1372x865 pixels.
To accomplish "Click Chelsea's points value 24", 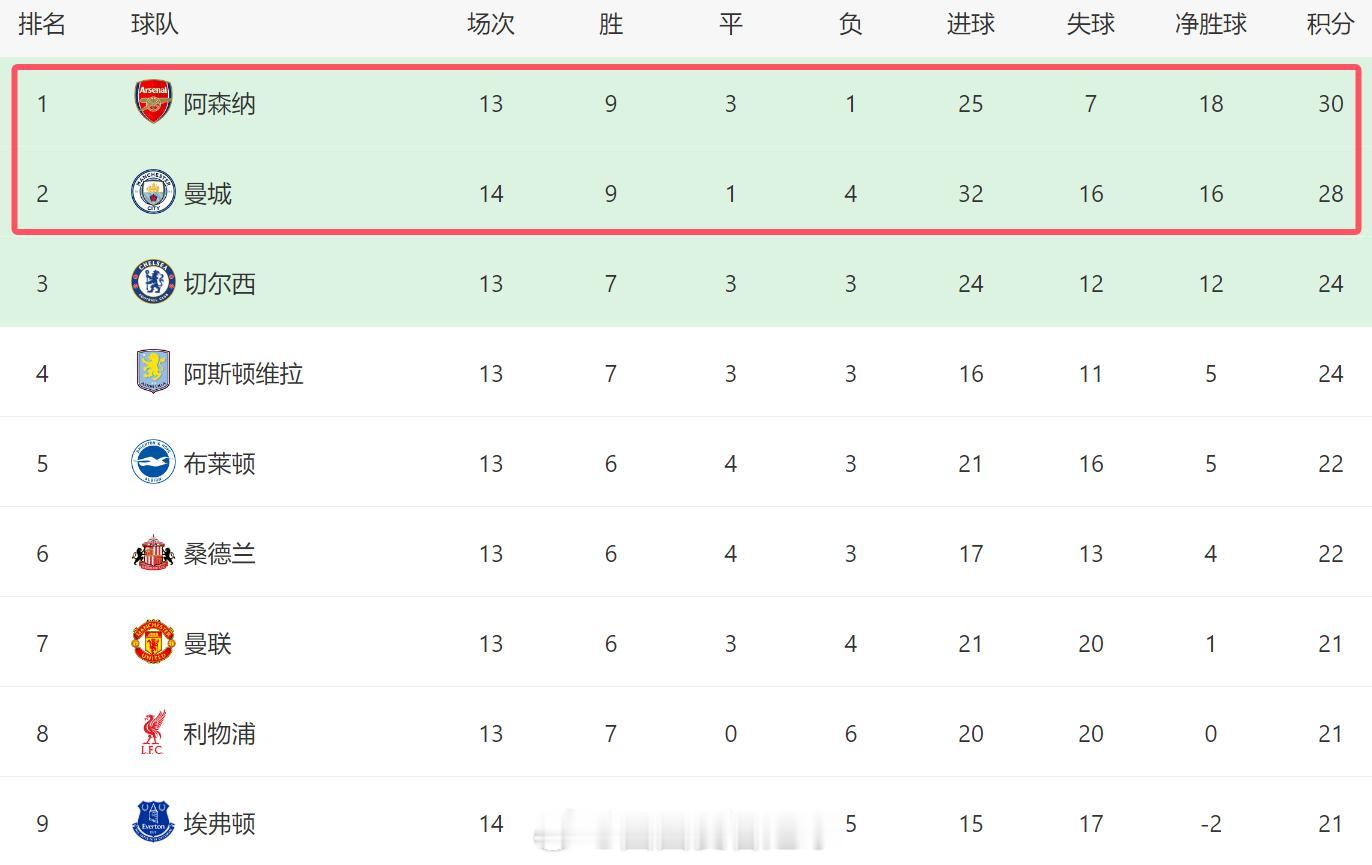I will click(1330, 284).
